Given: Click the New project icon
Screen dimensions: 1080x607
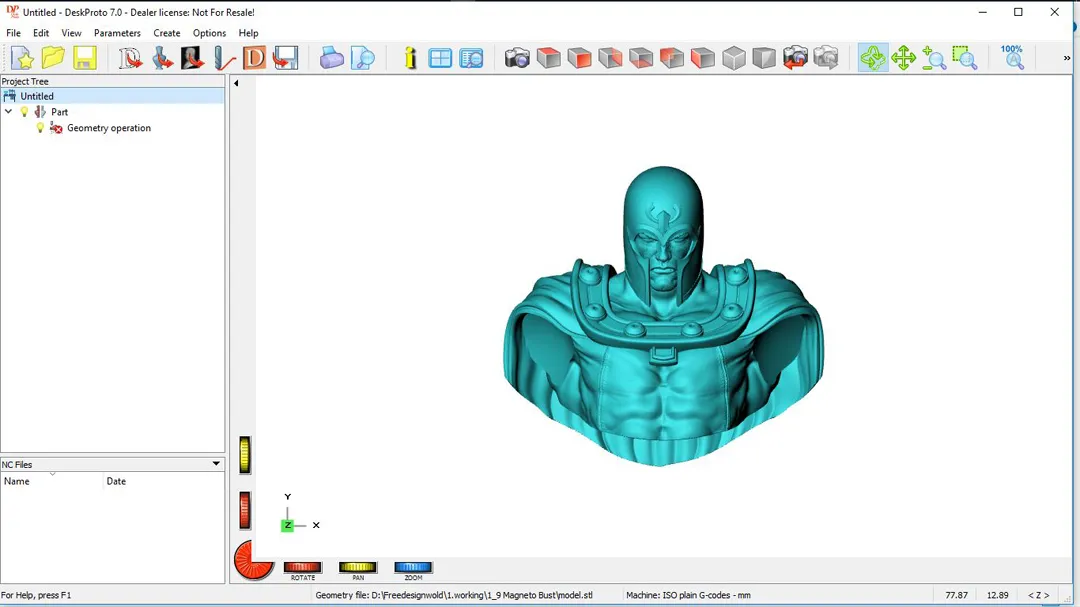Looking at the screenshot, I should click(22, 58).
